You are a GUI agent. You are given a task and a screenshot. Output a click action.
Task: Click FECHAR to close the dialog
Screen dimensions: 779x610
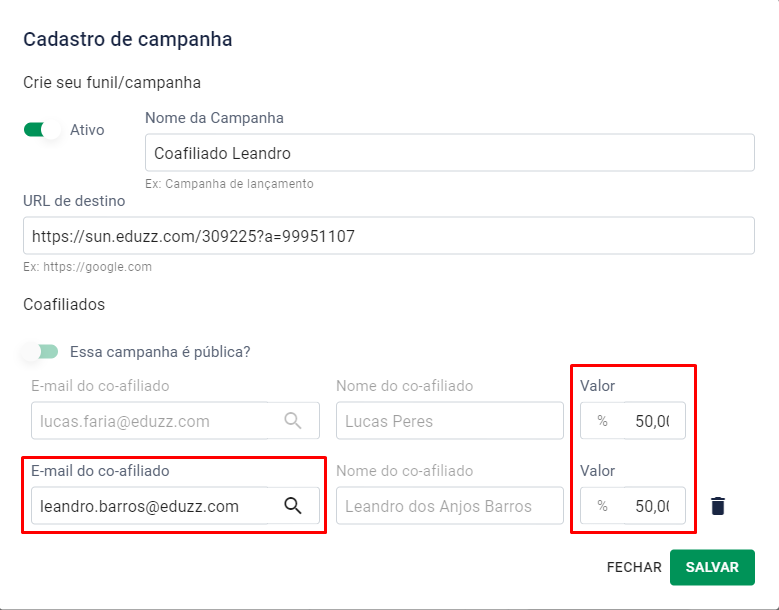[x=634, y=567]
